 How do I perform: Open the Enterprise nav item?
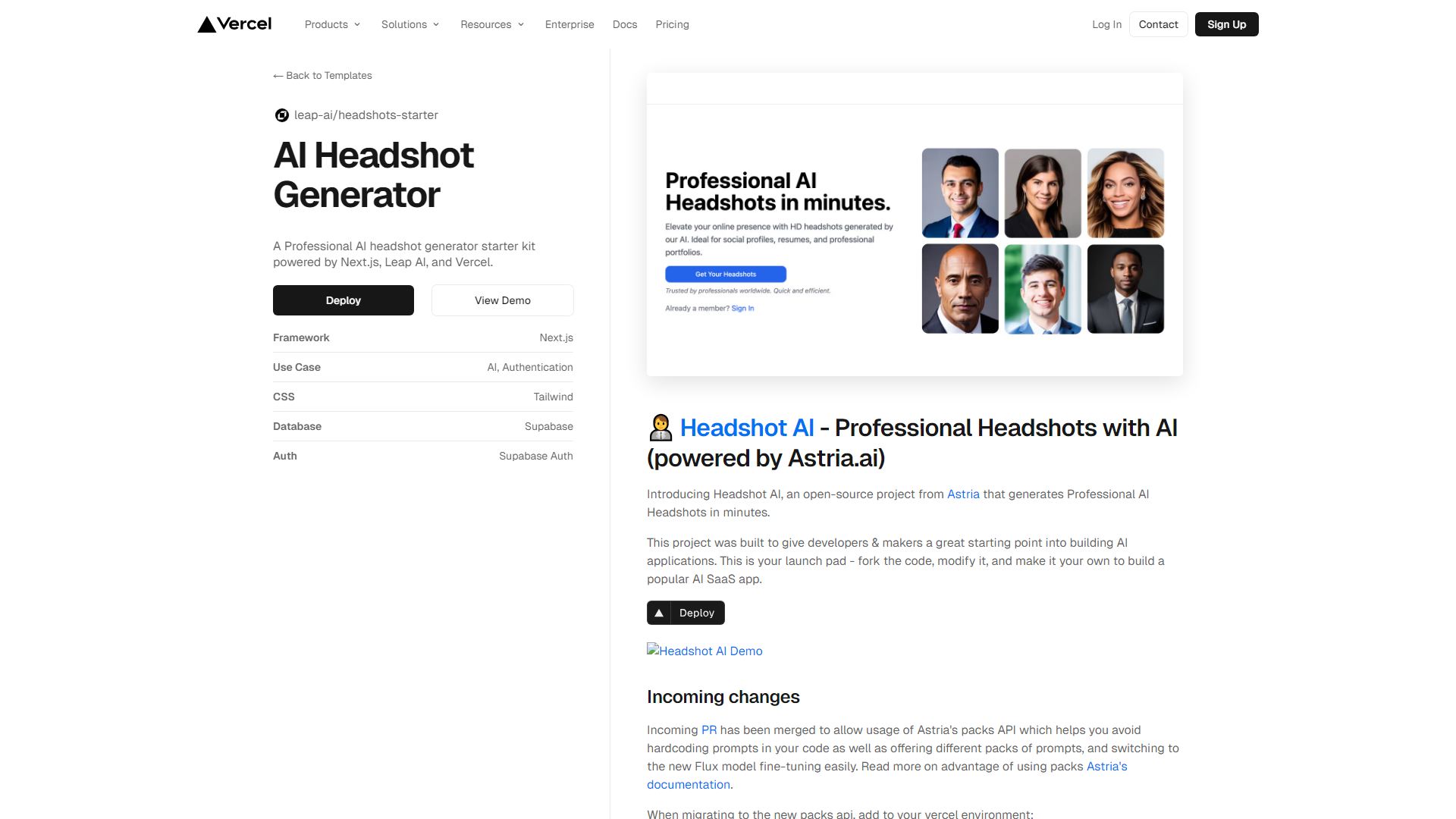coord(570,24)
